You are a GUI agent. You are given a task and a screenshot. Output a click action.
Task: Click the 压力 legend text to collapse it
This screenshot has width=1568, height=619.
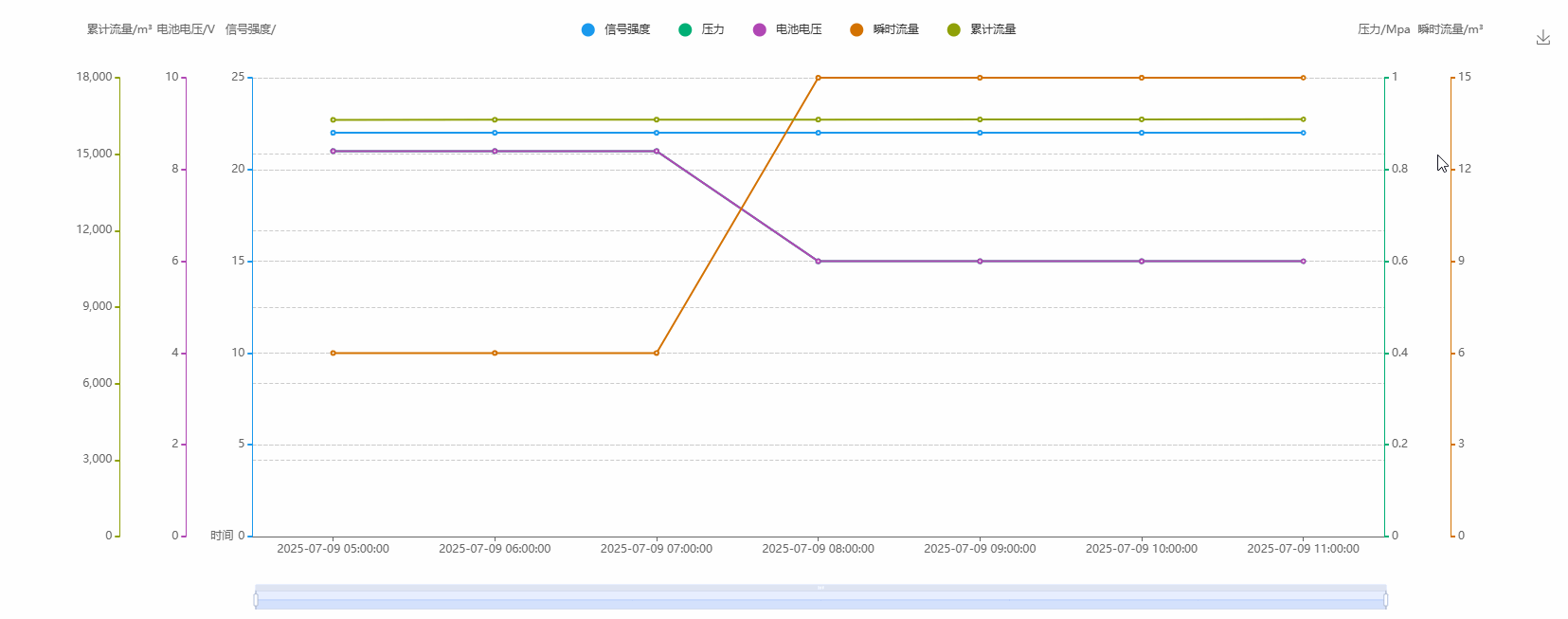pos(712,29)
